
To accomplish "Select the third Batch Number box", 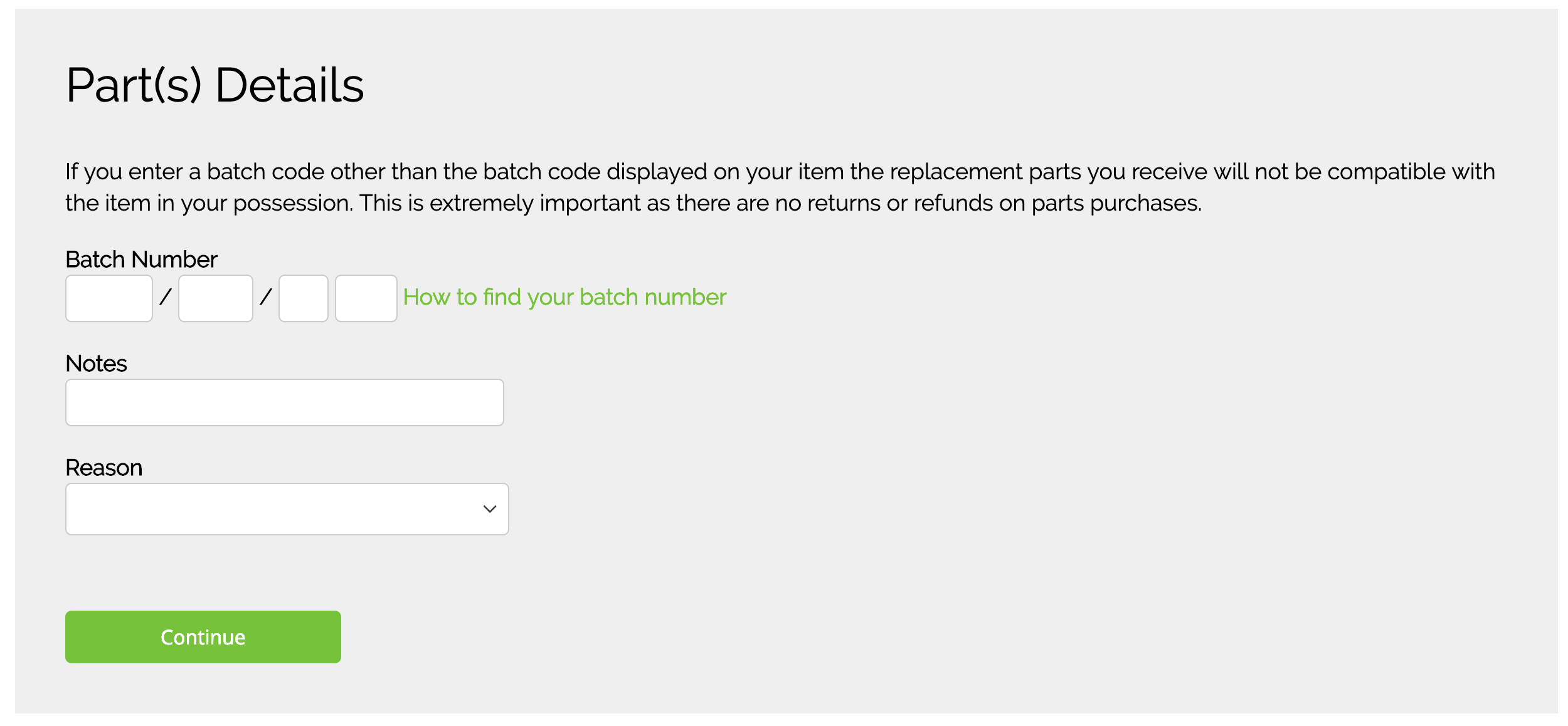I will click(x=304, y=298).
